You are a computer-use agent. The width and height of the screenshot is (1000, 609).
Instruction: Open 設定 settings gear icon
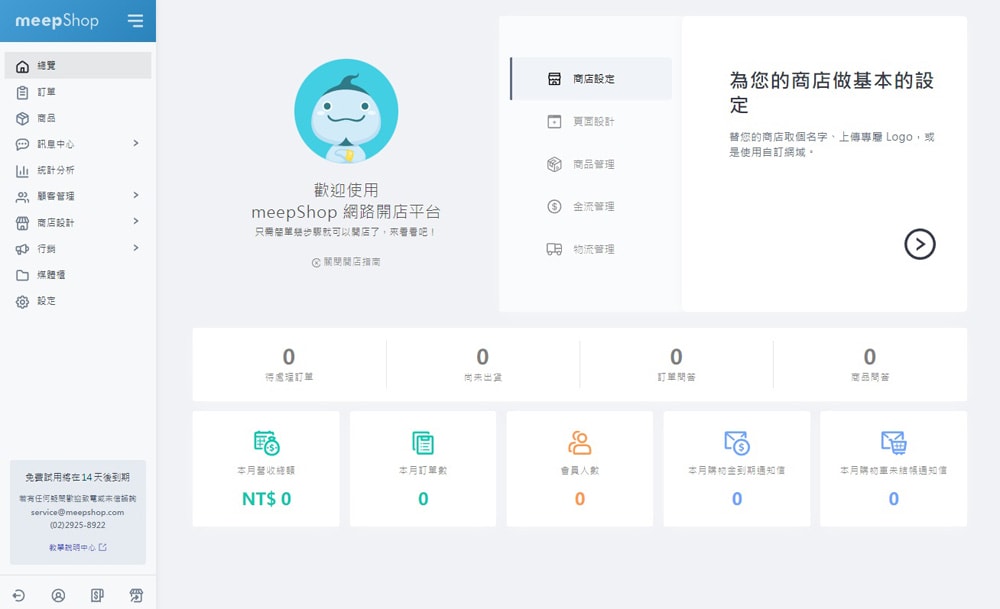pos(22,302)
